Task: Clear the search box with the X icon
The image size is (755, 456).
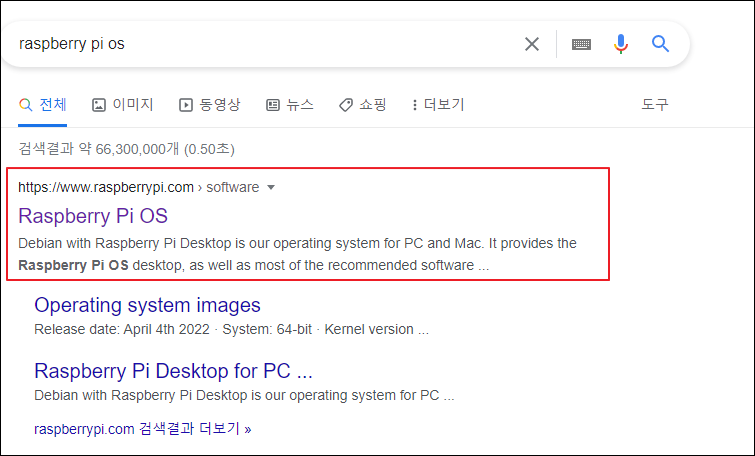Action: coord(532,44)
